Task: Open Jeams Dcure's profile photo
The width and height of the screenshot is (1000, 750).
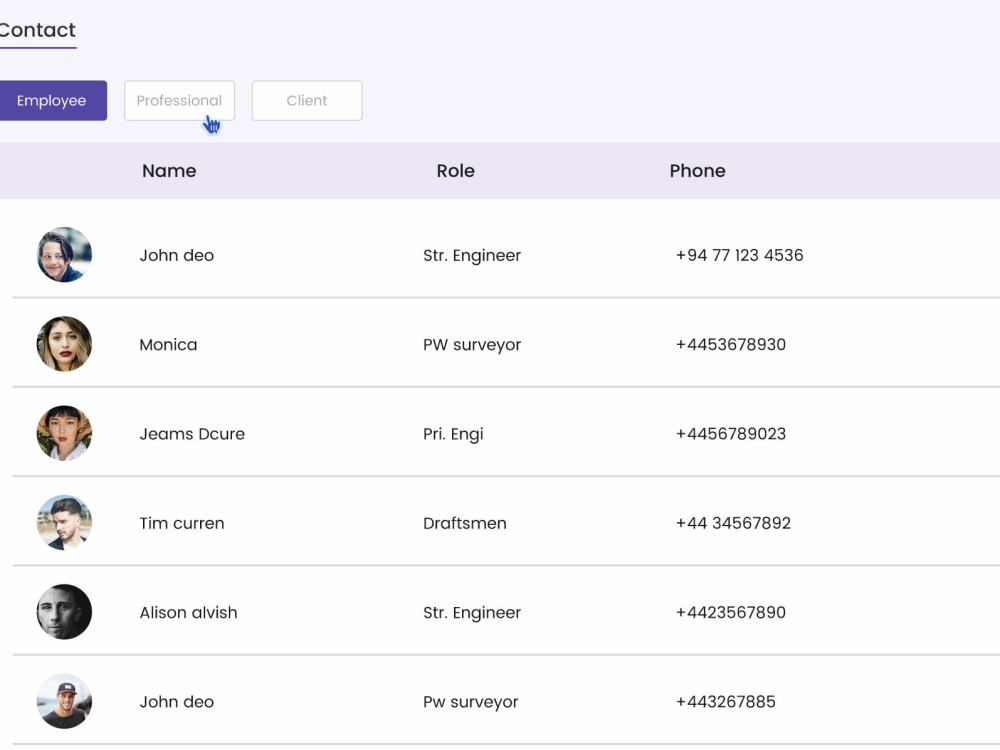Action: point(64,433)
